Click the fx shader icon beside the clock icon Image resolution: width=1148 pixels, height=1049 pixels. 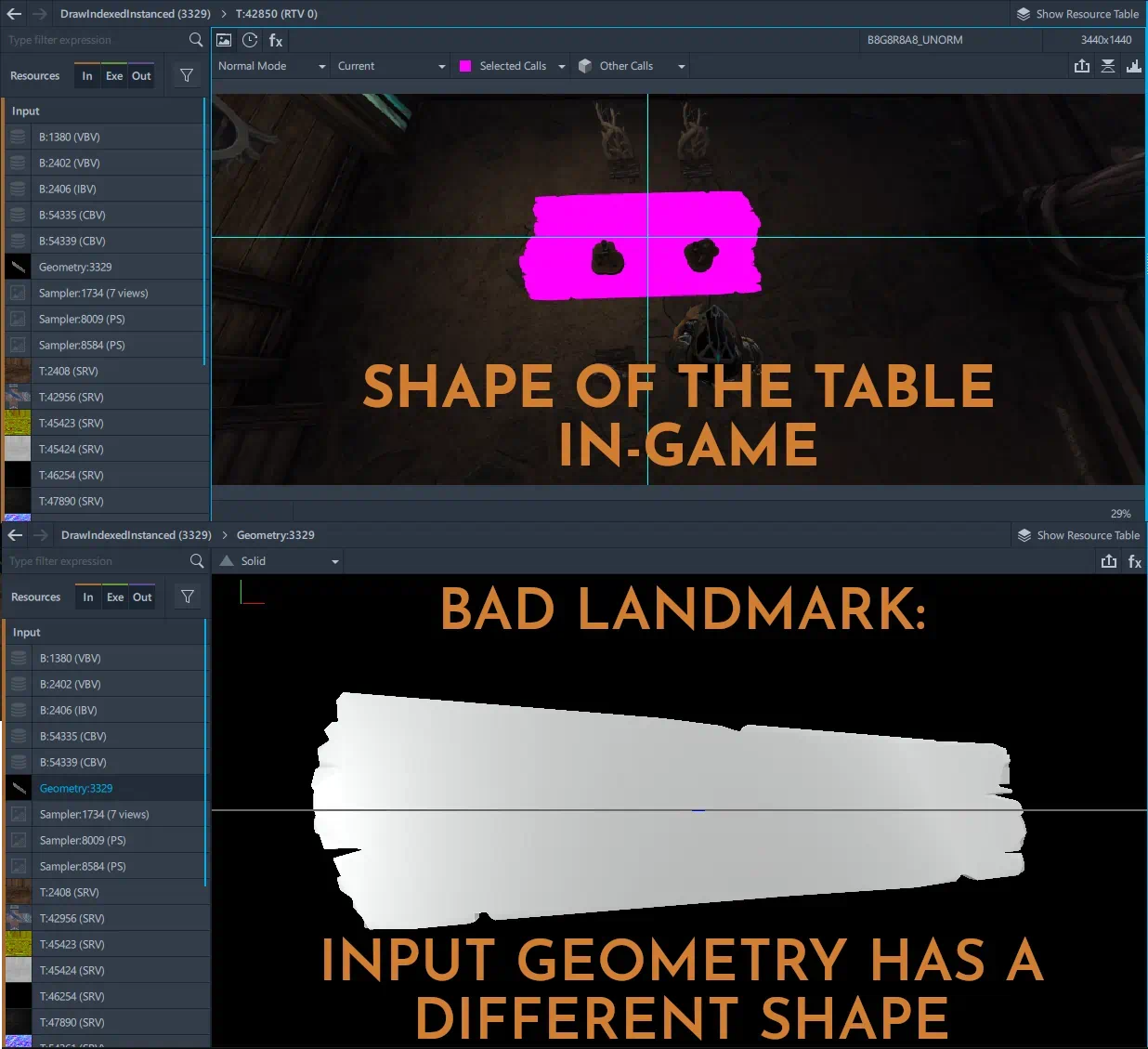click(x=276, y=40)
